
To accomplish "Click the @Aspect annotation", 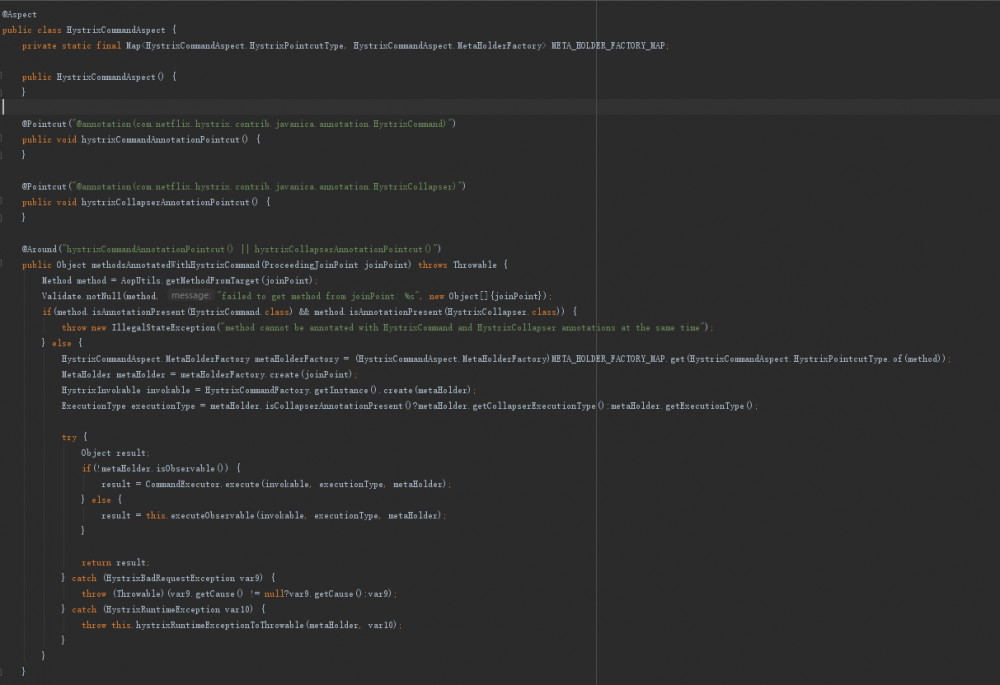I will click(19, 14).
